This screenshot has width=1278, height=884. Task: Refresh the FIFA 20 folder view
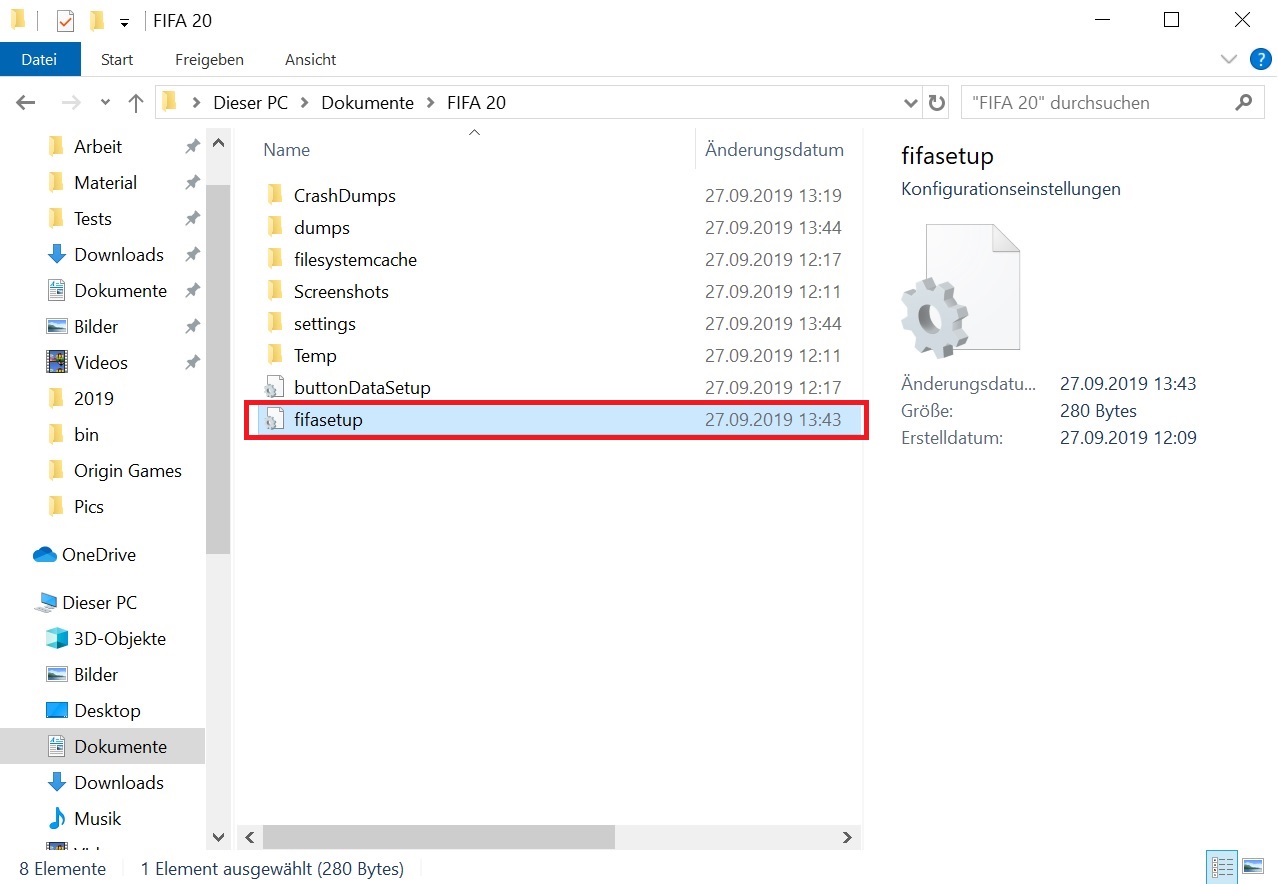(936, 102)
